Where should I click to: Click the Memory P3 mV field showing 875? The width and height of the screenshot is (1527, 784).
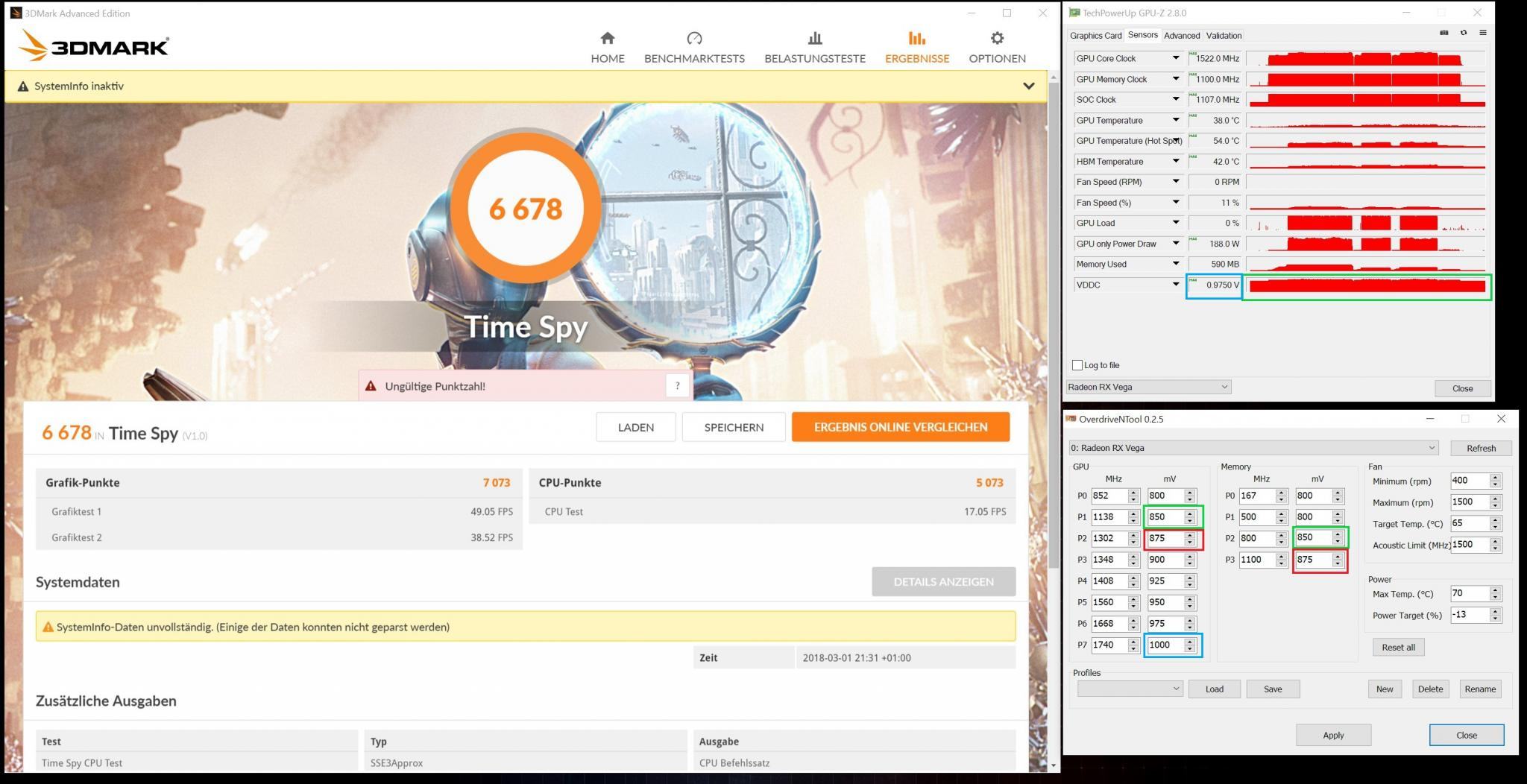pos(1313,560)
